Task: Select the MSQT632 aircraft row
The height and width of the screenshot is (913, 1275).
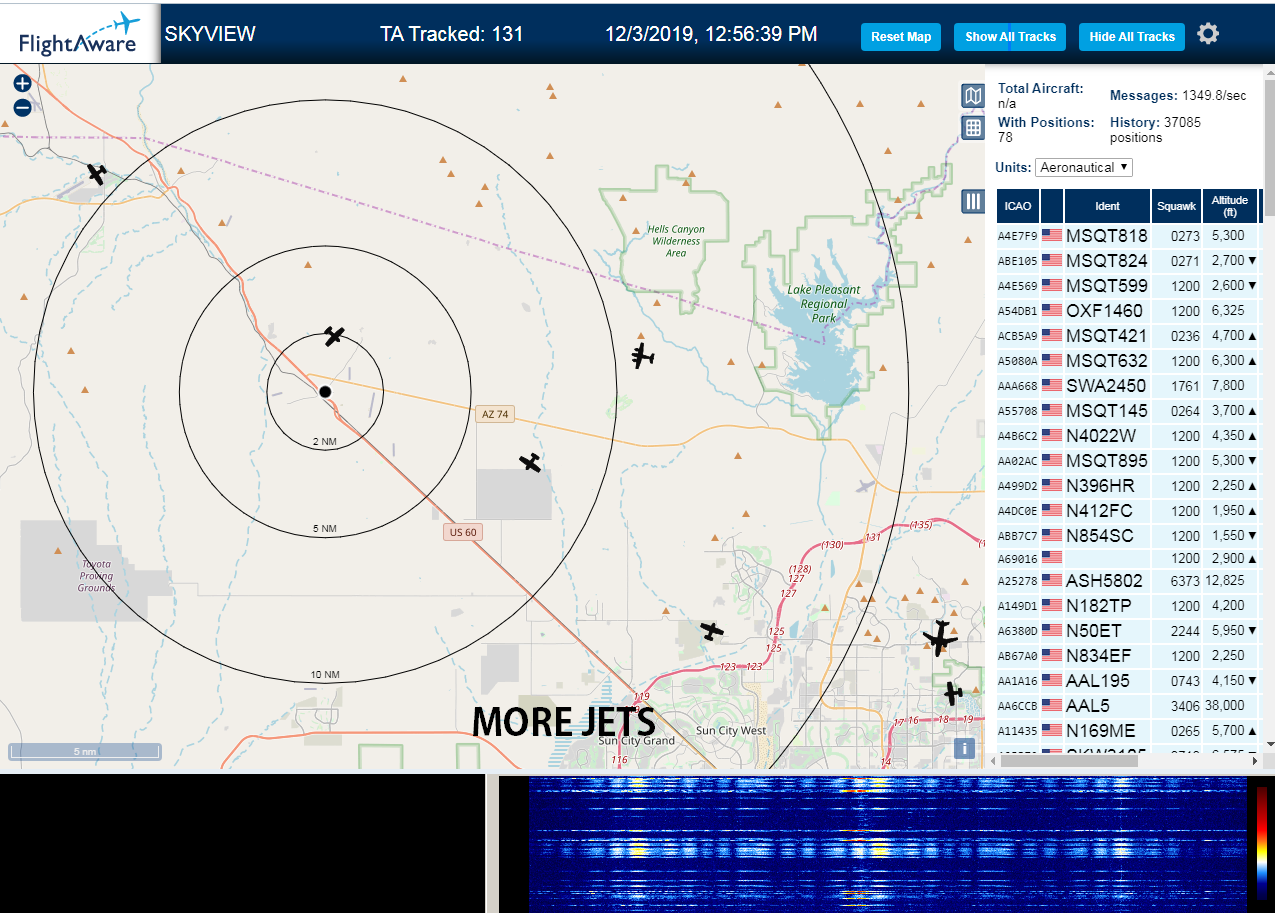Action: pyautogui.click(x=1127, y=361)
